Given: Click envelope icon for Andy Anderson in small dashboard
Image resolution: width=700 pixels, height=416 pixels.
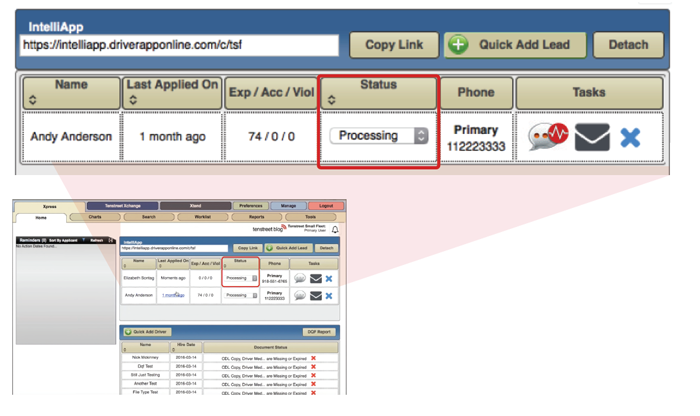Looking at the screenshot, I should 316,295.
